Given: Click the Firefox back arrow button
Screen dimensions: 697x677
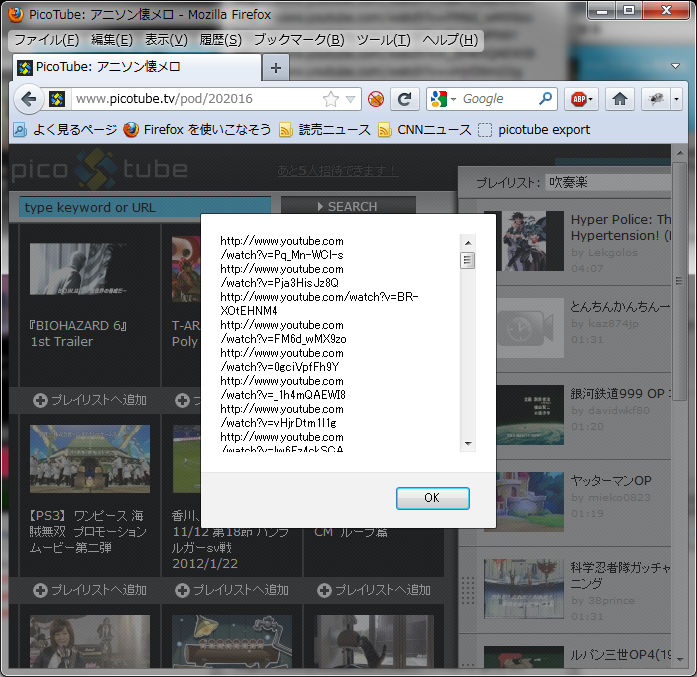Looking at the screenshot, I should [x=29, y=99].
